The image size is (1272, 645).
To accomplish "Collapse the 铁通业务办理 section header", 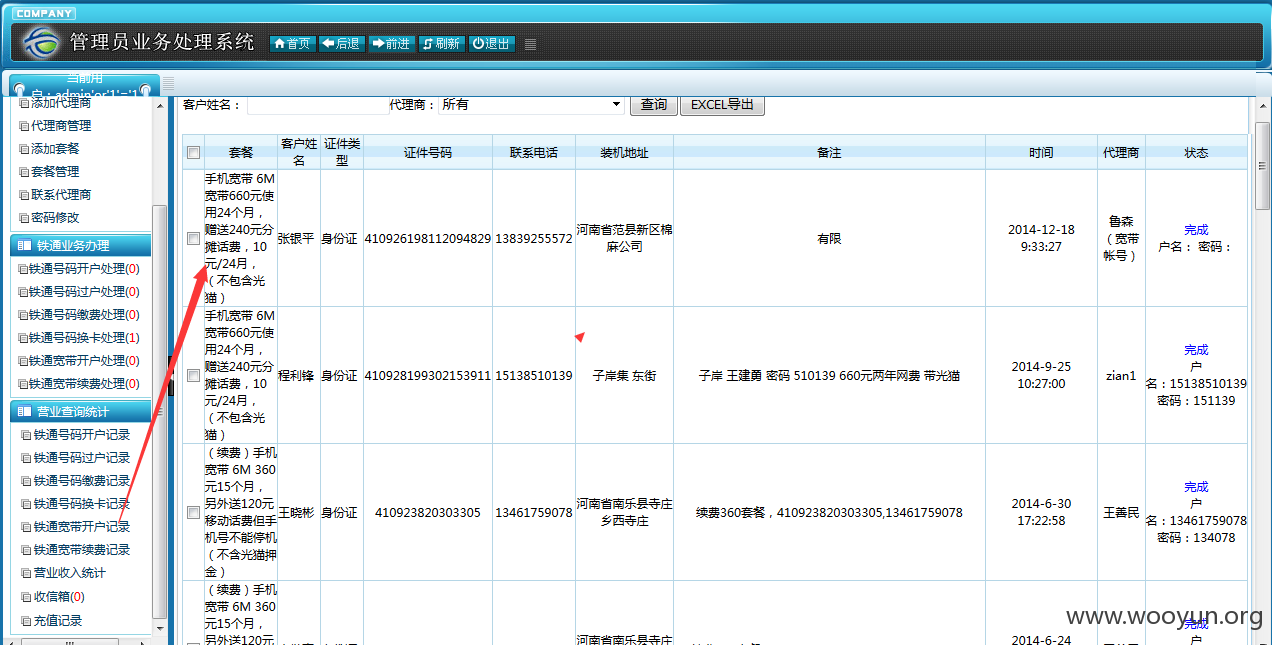I will tap(80, 246).
